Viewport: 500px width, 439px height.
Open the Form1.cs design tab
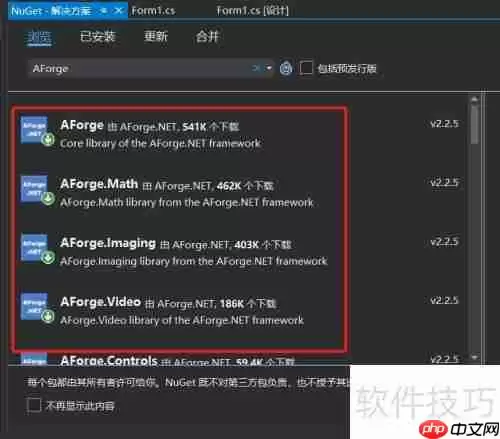click(252, 11)
